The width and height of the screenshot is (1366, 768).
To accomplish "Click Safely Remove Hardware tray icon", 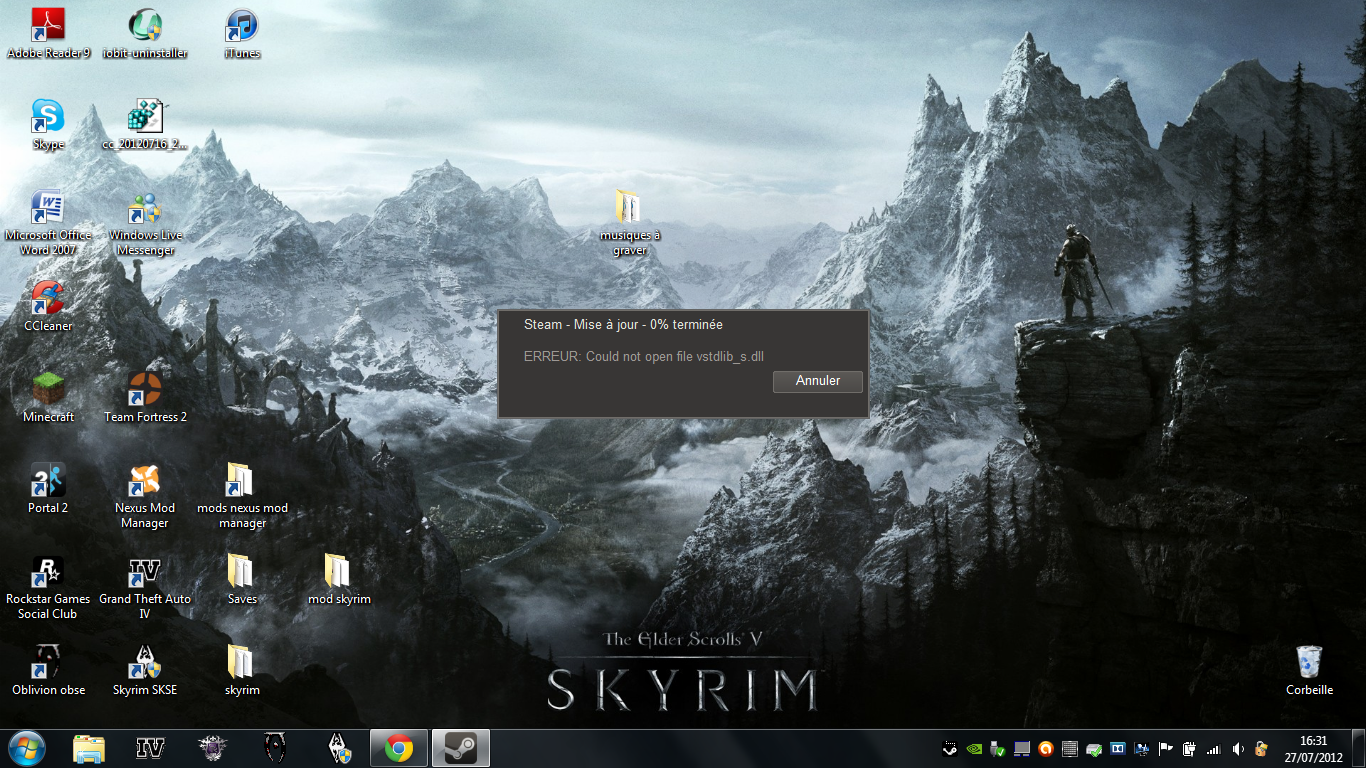I will click(x=997, y=749).
